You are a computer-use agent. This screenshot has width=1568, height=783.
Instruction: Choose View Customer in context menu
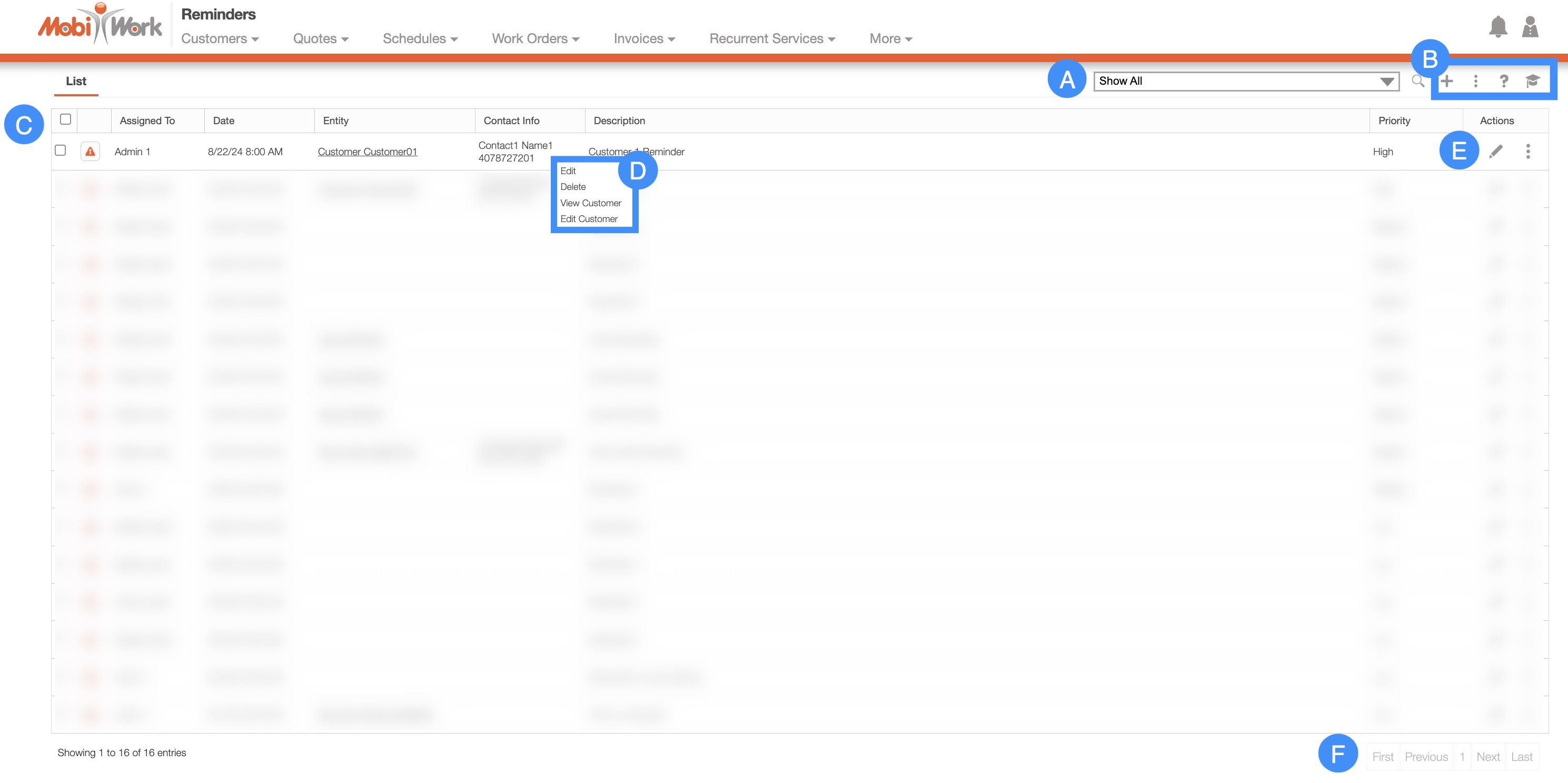(x=590, y=203)
